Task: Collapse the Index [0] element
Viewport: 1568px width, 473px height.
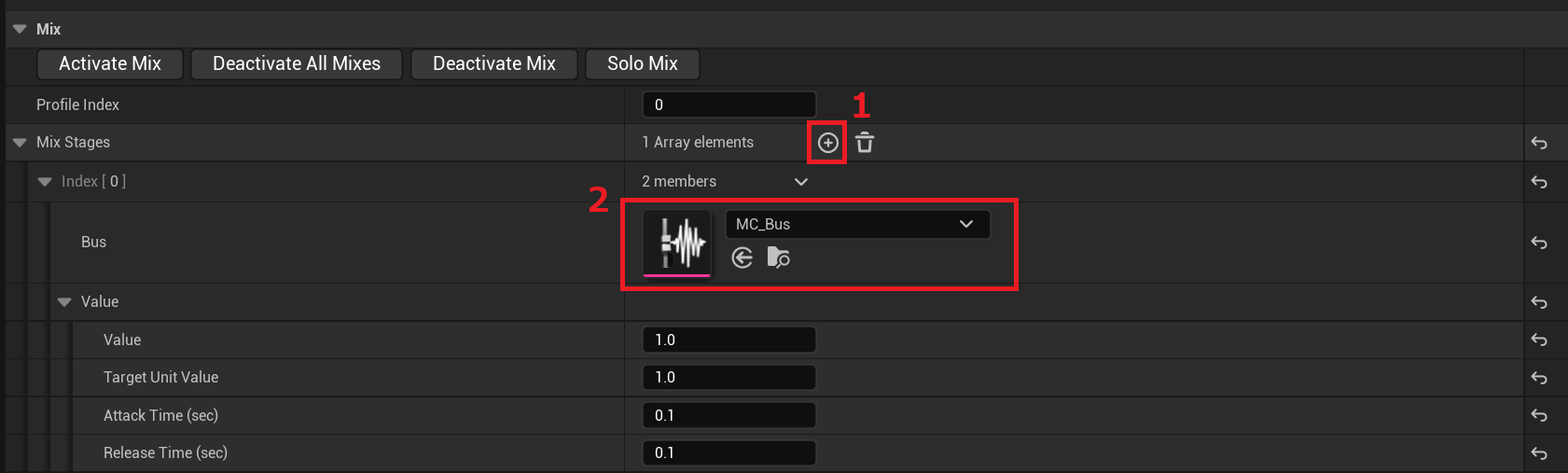Action: click(x=45, y=182)
